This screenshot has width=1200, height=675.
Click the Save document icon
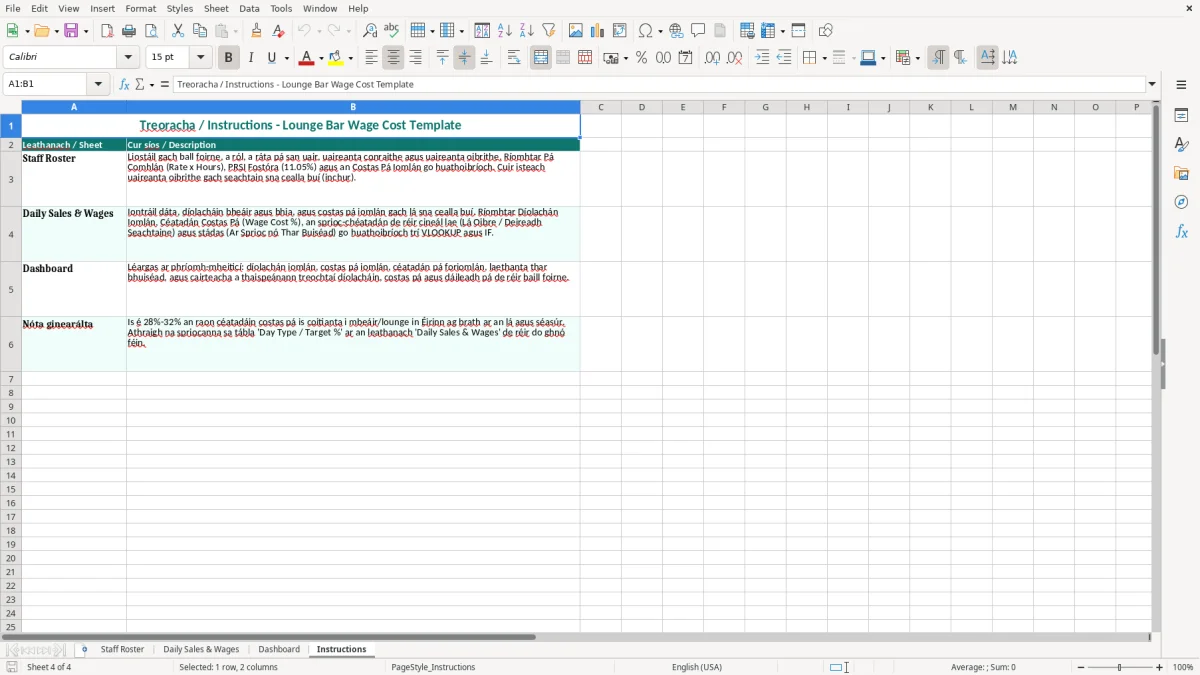coord(71,31)
